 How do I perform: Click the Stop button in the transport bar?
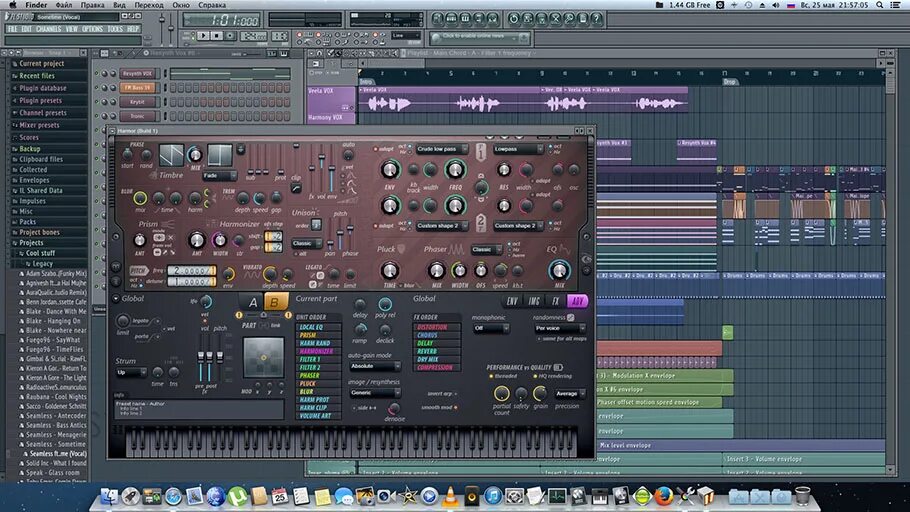pos(216,36)
